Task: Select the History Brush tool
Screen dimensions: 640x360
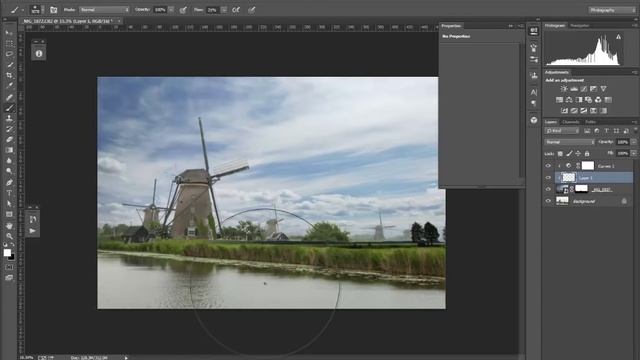Action: coord(9,129)
